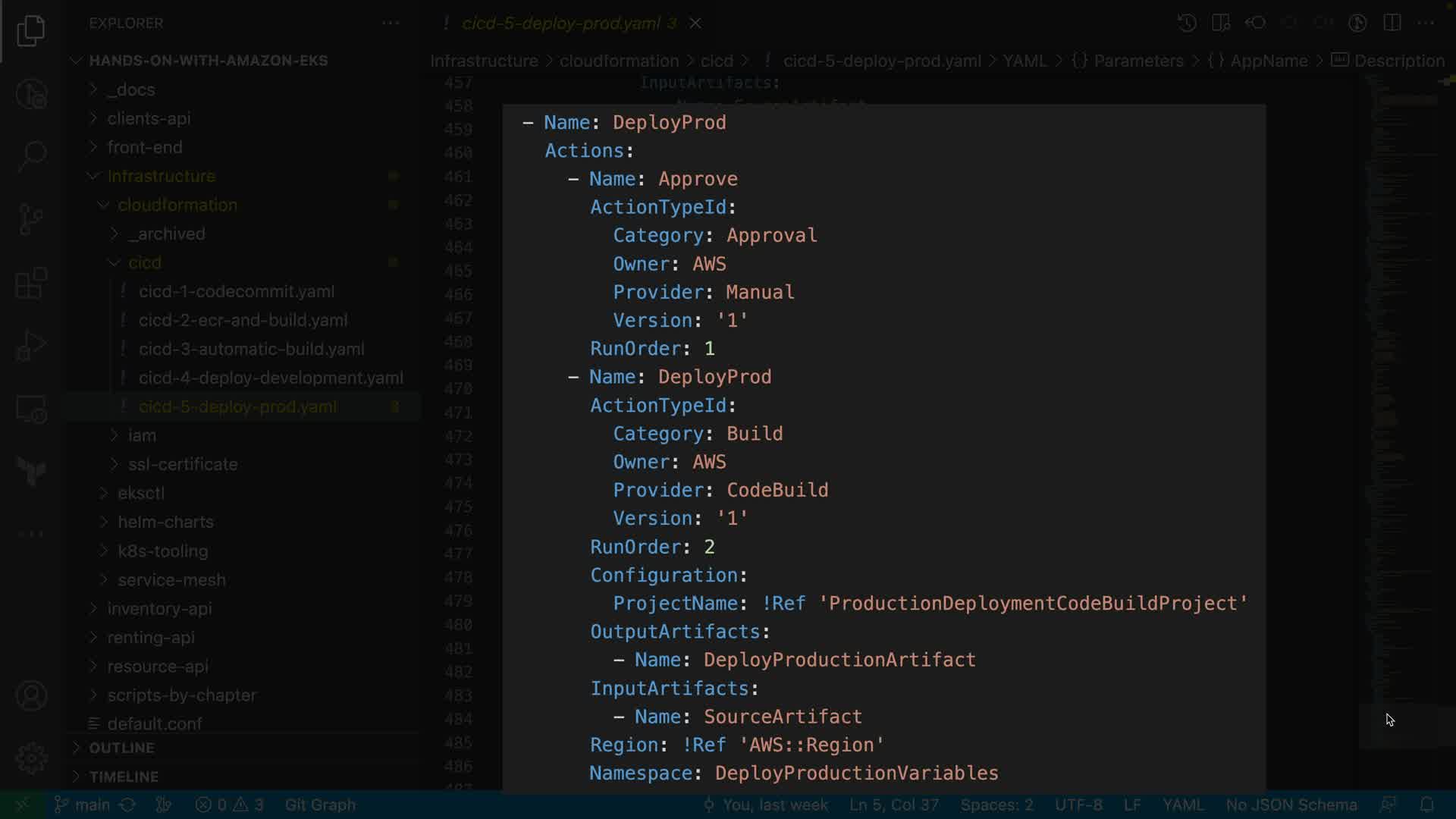Open the Search view in activity bar

31,156
